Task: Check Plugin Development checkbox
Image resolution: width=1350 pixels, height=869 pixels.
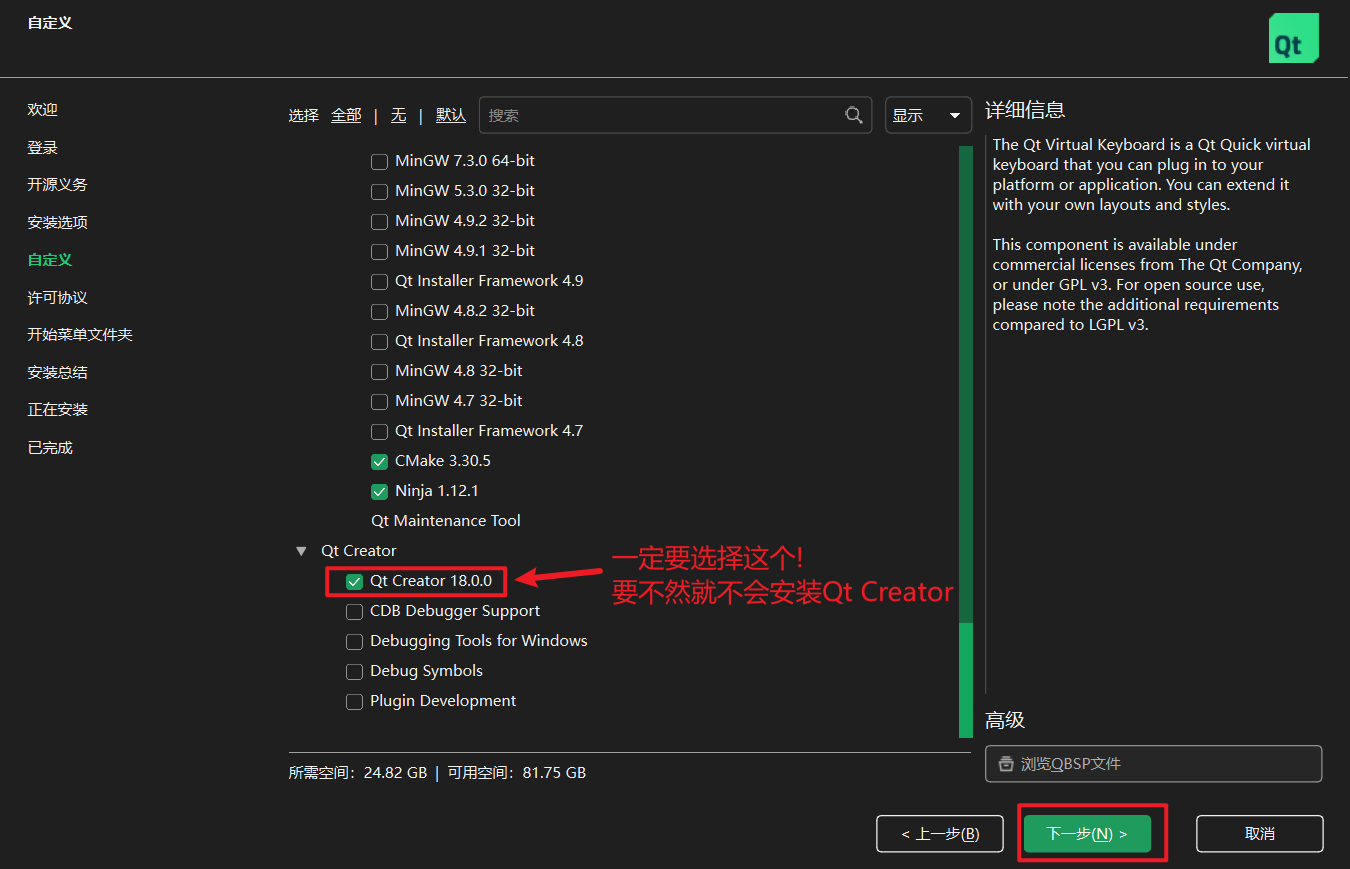Action: [354, 701]
